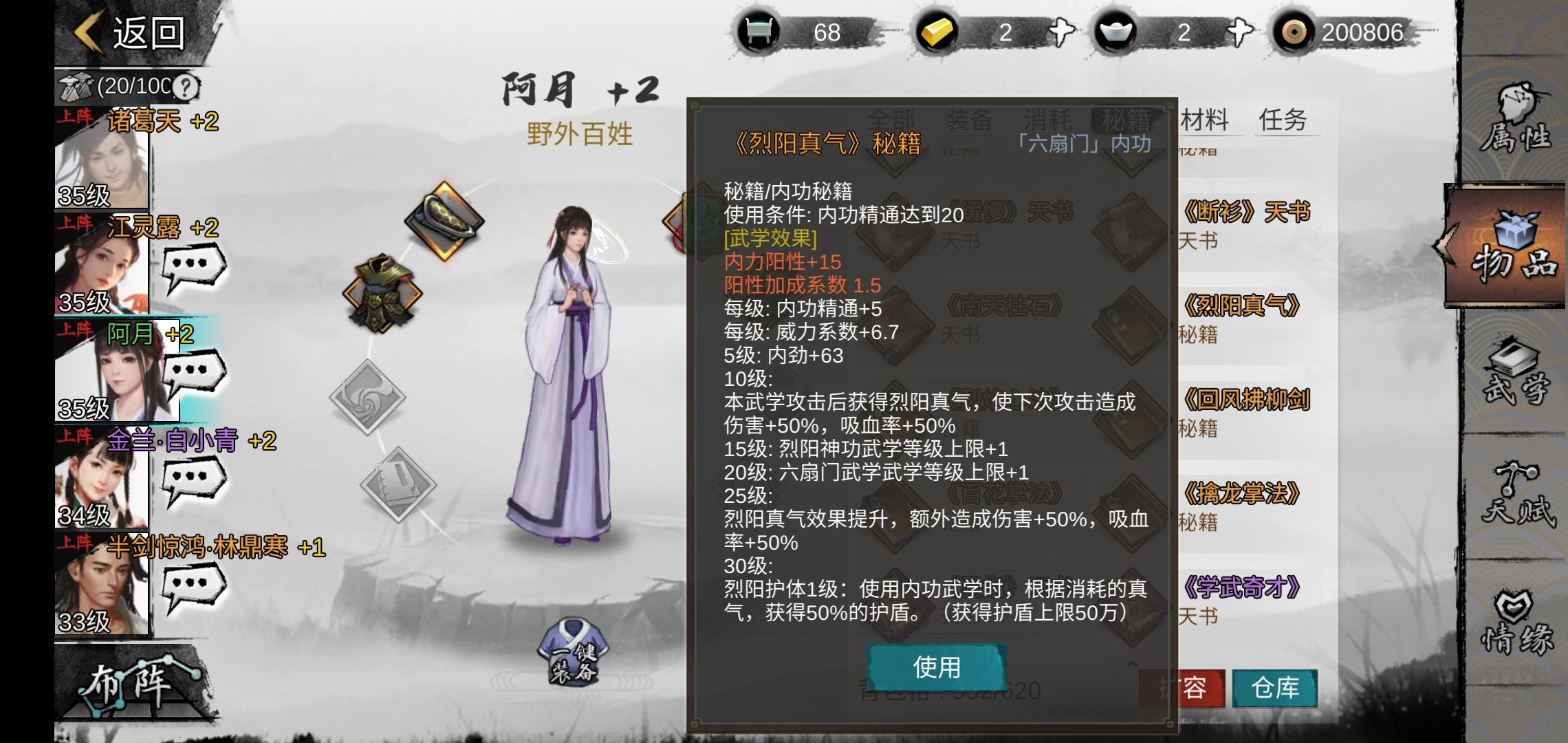
Task: Go back using the 返回 arrow
Action: 131,32
